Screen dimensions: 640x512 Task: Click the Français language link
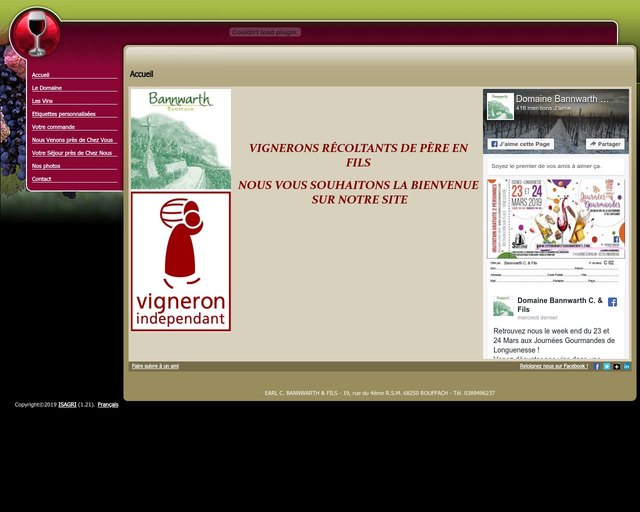click(x=108, y=405)
